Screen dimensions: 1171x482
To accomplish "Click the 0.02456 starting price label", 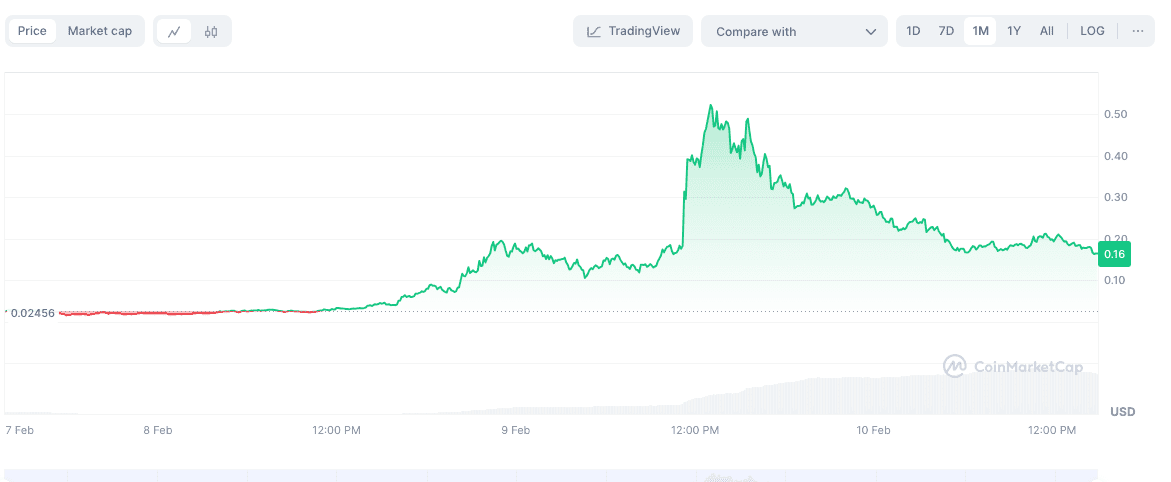I will pos(31,313).
